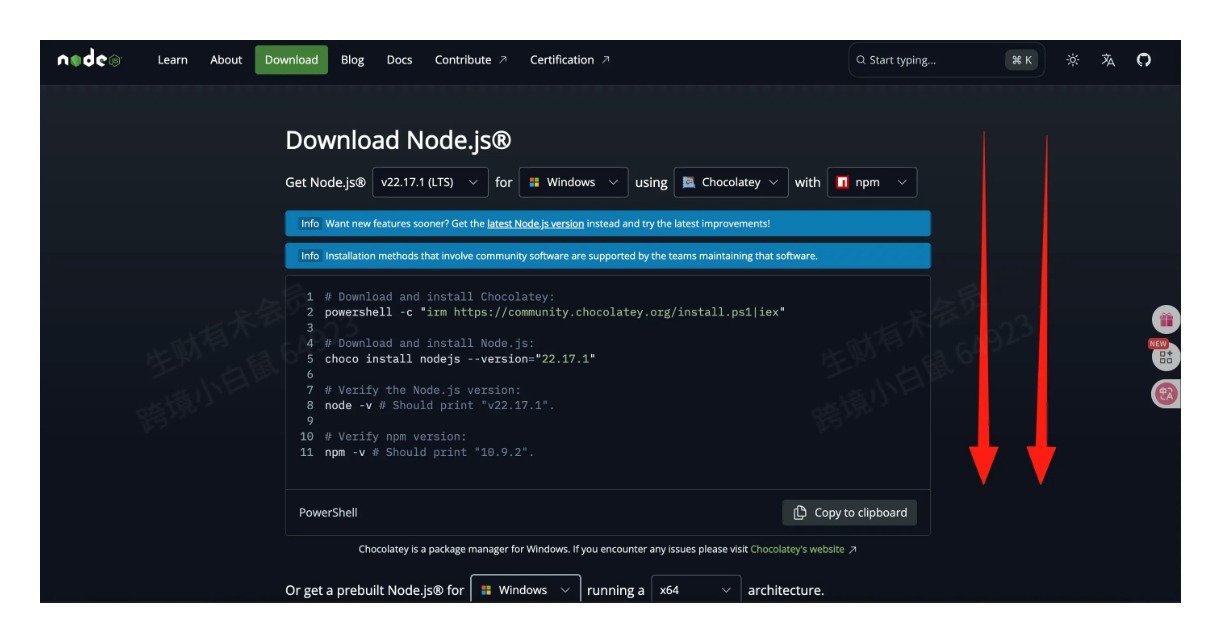Open the Blog menu item
This screenshot has height=643, width=1221.
[352, 60]
